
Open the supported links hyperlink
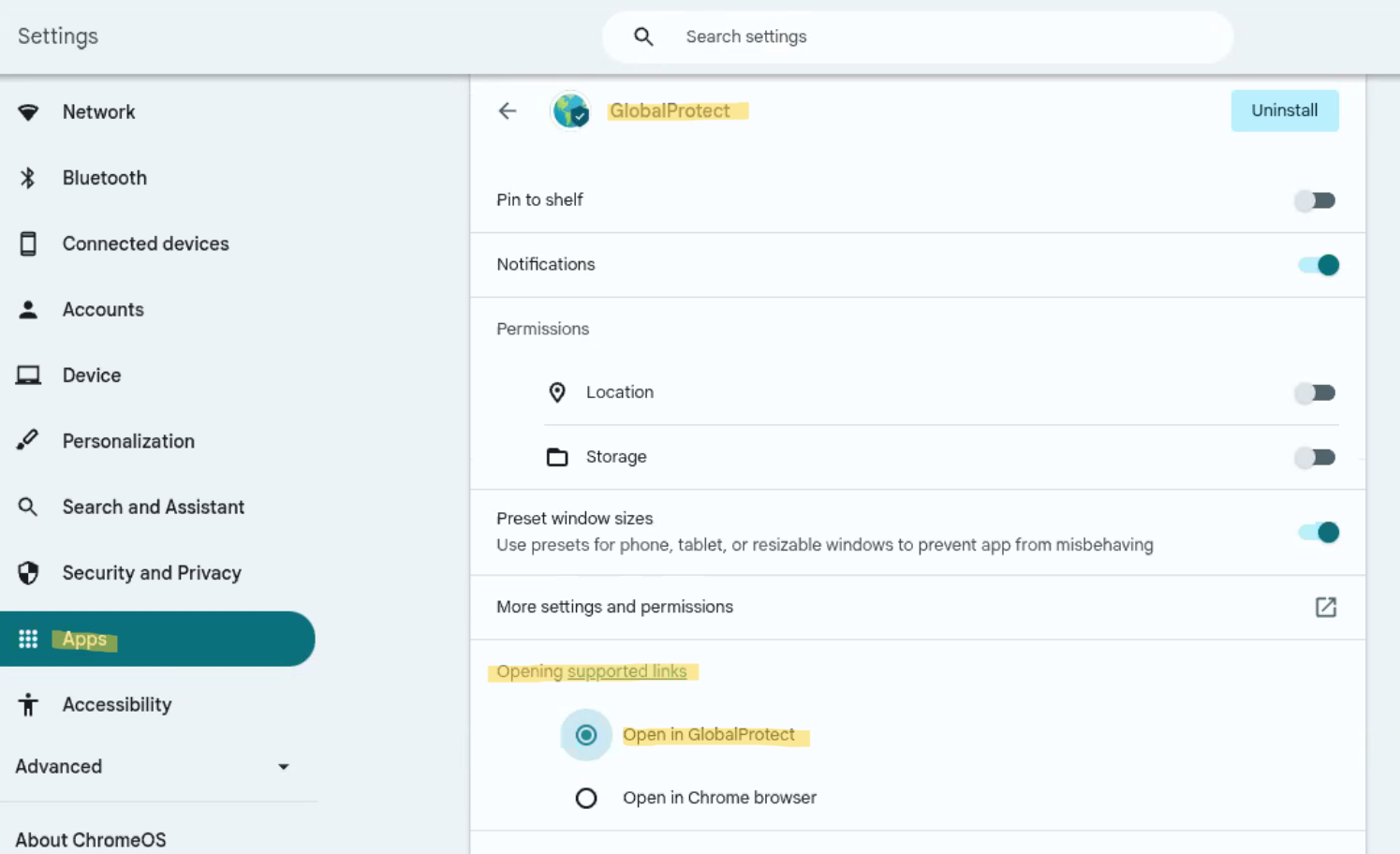(626, 670)
